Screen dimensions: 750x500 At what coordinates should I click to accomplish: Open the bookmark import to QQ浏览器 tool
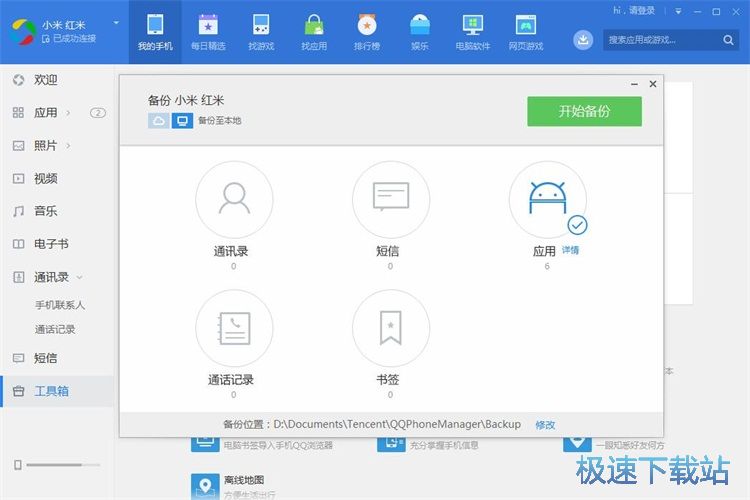pyautogui.click(x=205, y=444)
